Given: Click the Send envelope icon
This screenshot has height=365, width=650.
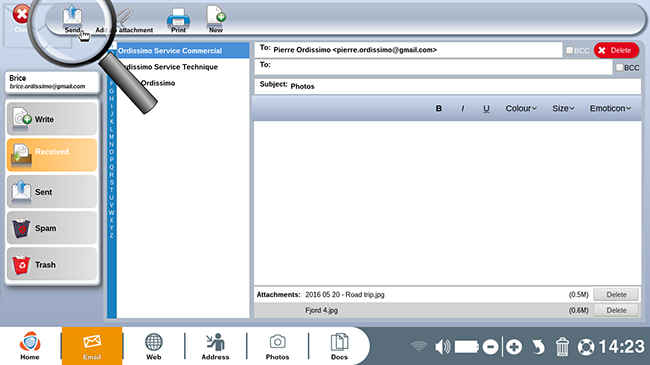Looking at the screenshot, I should 72,16.
